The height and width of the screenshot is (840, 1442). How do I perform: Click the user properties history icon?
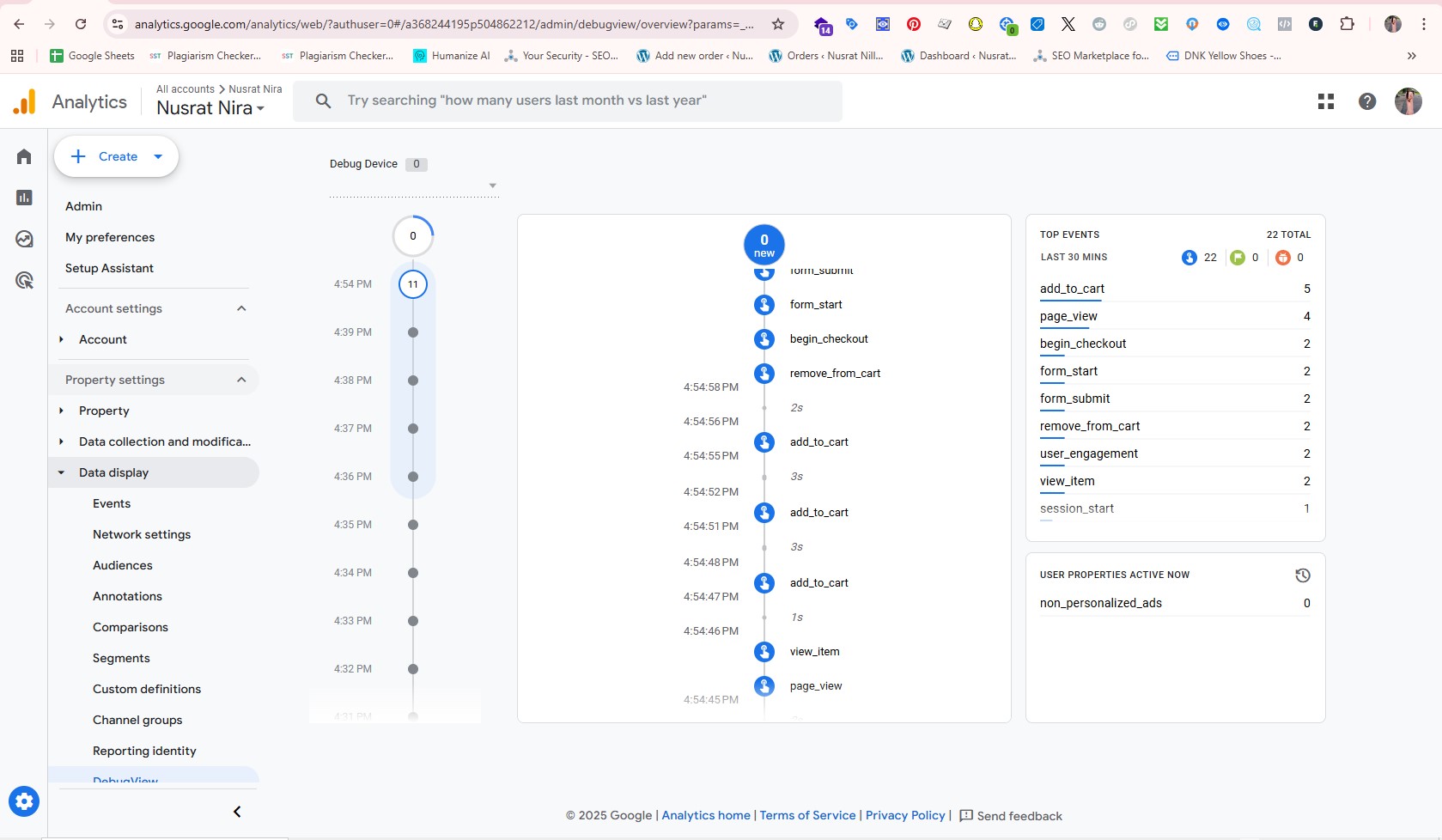click(1303, 575)
